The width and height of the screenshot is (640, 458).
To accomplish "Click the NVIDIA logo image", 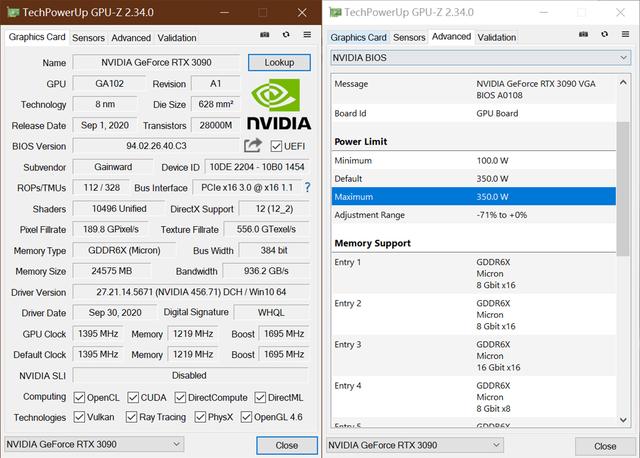I will click(x=279, y=104).
